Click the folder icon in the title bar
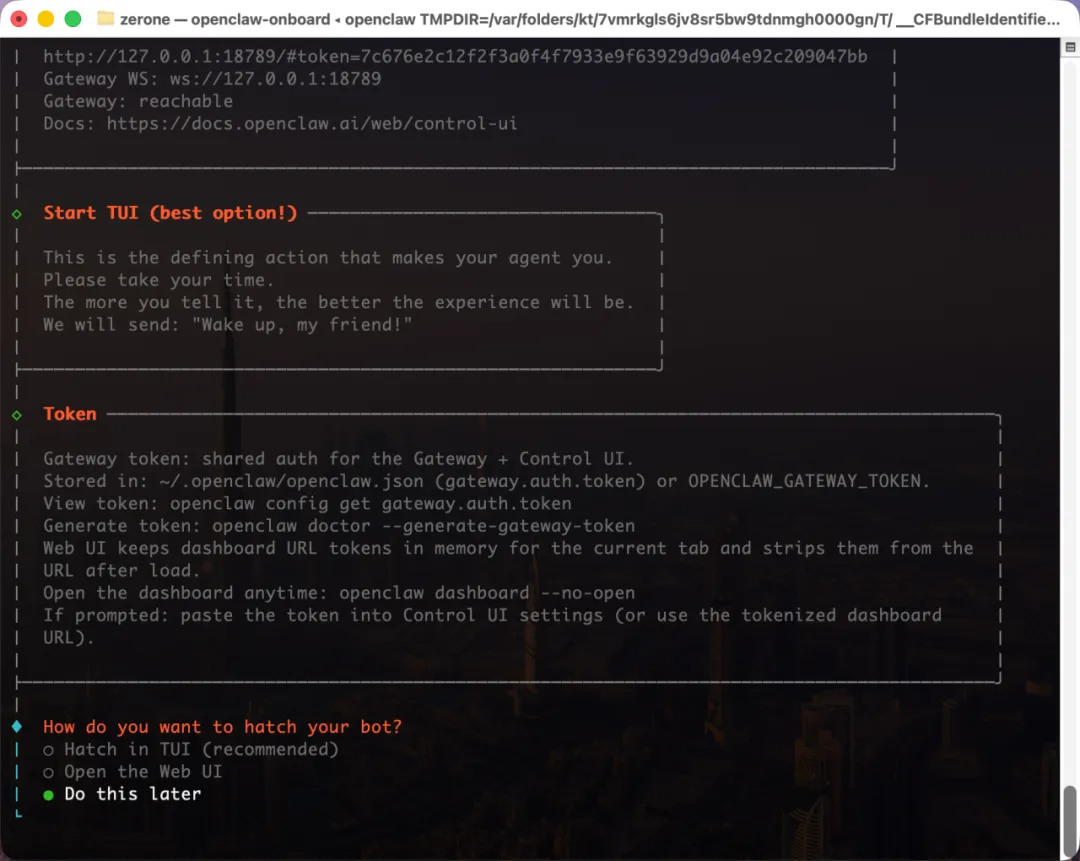The image size is (1080, 861). pos(105,19)
